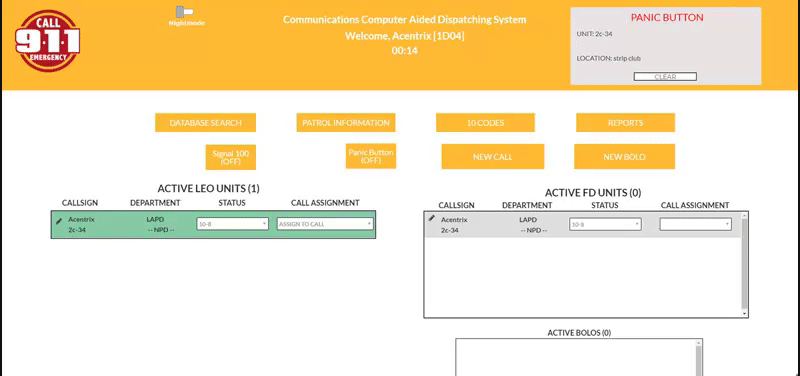Screen dimensions: 800x376
Task: Click the Active BOLOs list scrollbar
Action: click(698, 358)
